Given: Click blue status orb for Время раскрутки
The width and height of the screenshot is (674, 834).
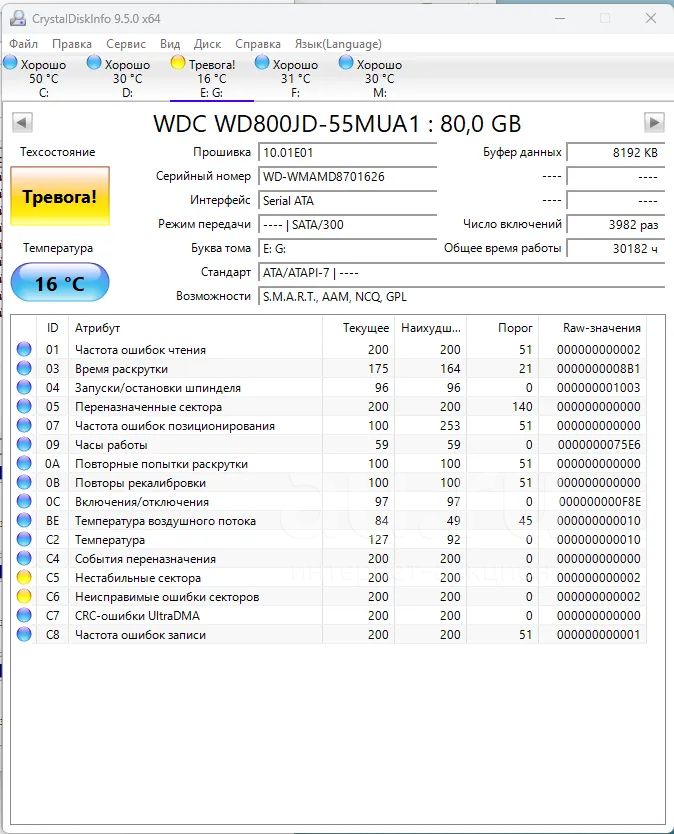Looking at the screenshot, I should click(x=24, y=369).
